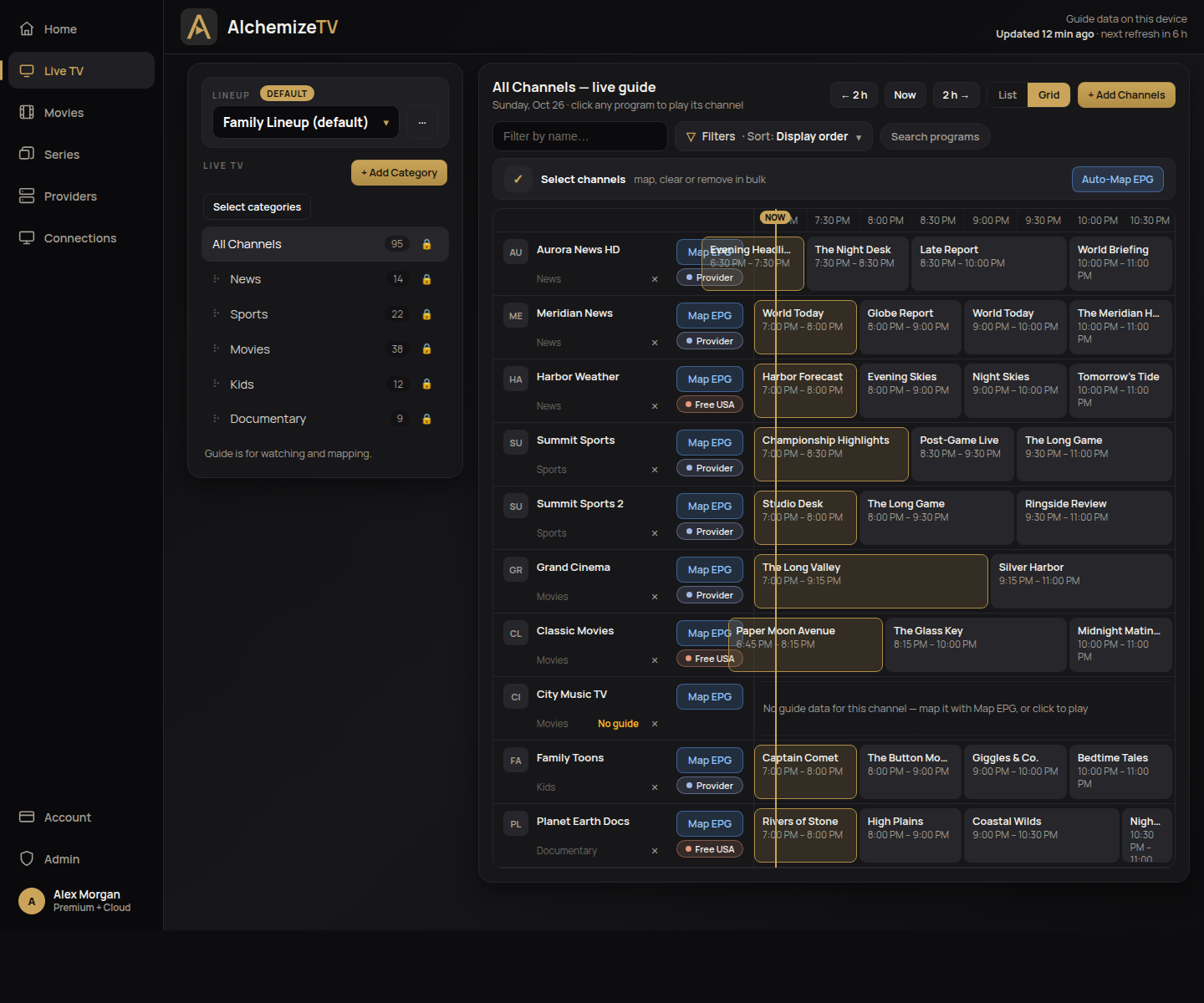Click Alex Morgan's profile avatar
This screenshot has height=1003, width=1204.
(x=32, y=901)
